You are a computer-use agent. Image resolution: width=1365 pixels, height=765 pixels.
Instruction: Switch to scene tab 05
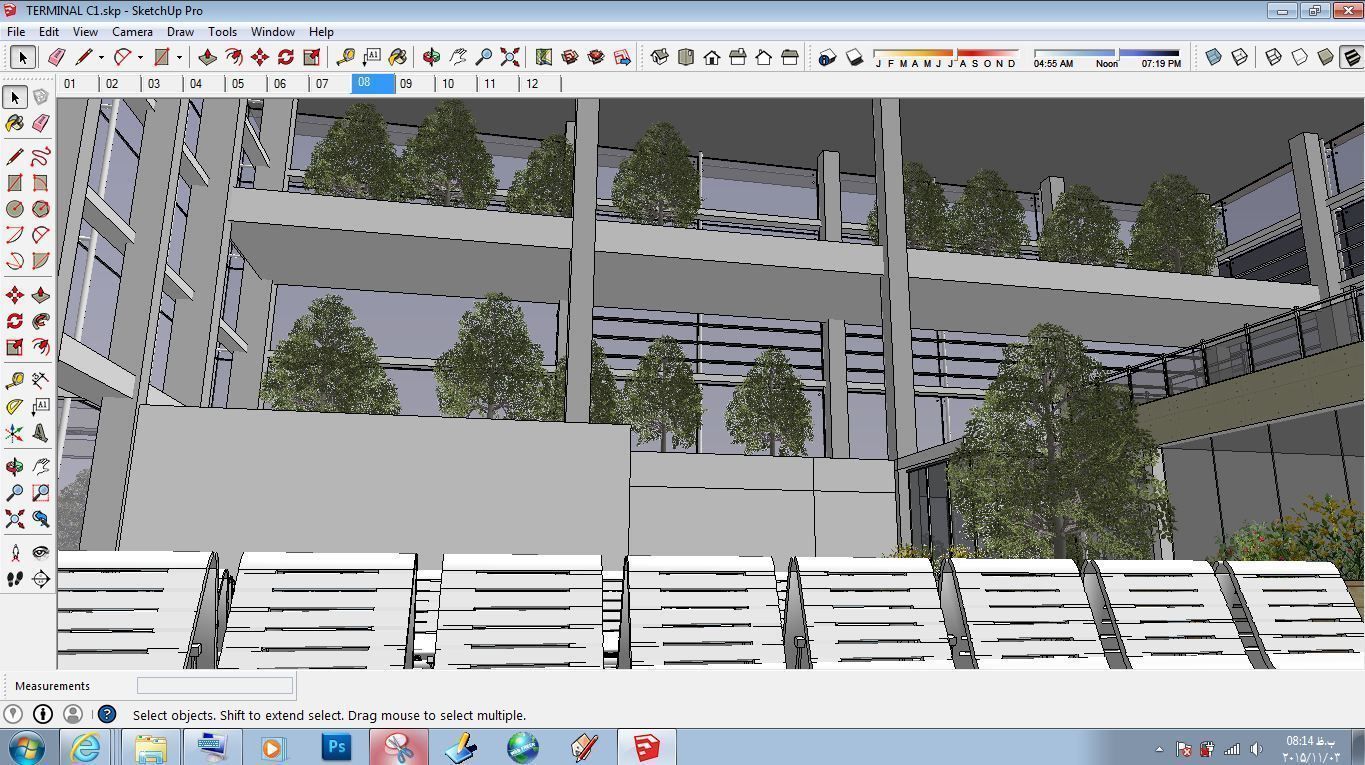(x=238, y=84)
